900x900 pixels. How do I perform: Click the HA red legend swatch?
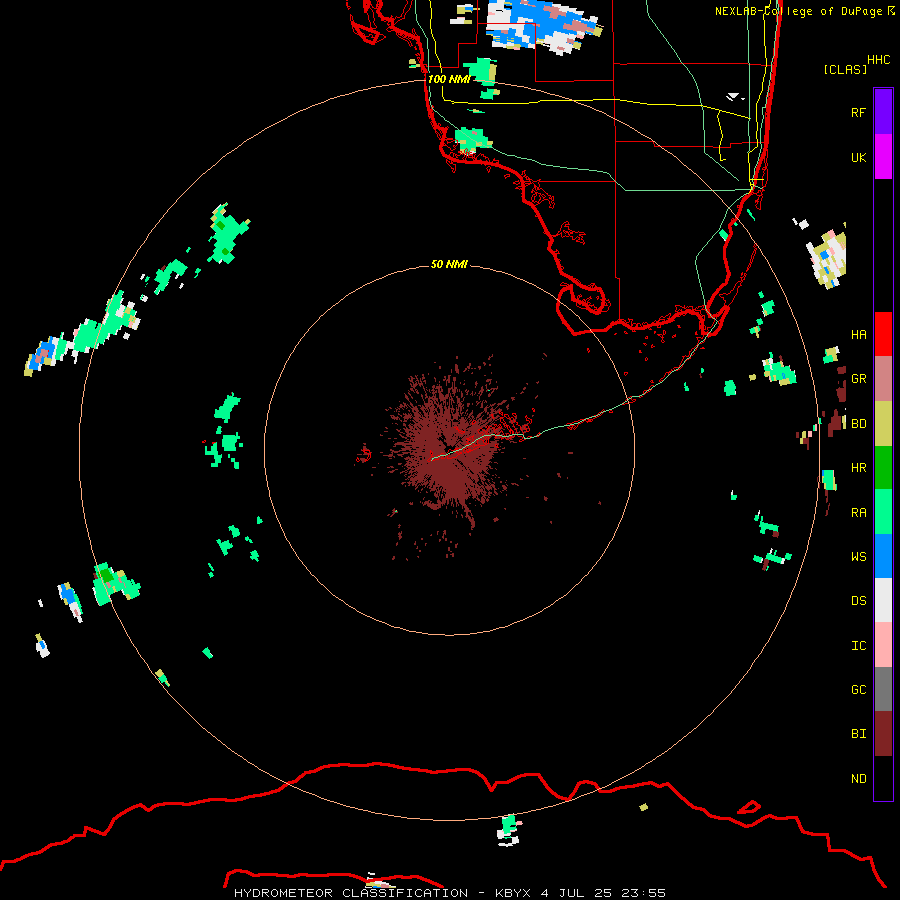(x=883, y=334)
